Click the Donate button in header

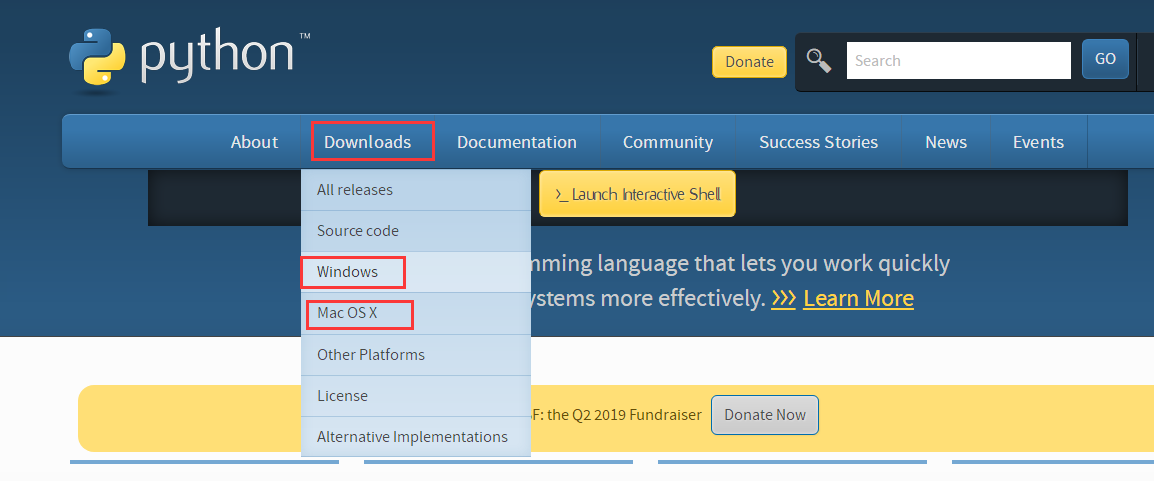749,62
